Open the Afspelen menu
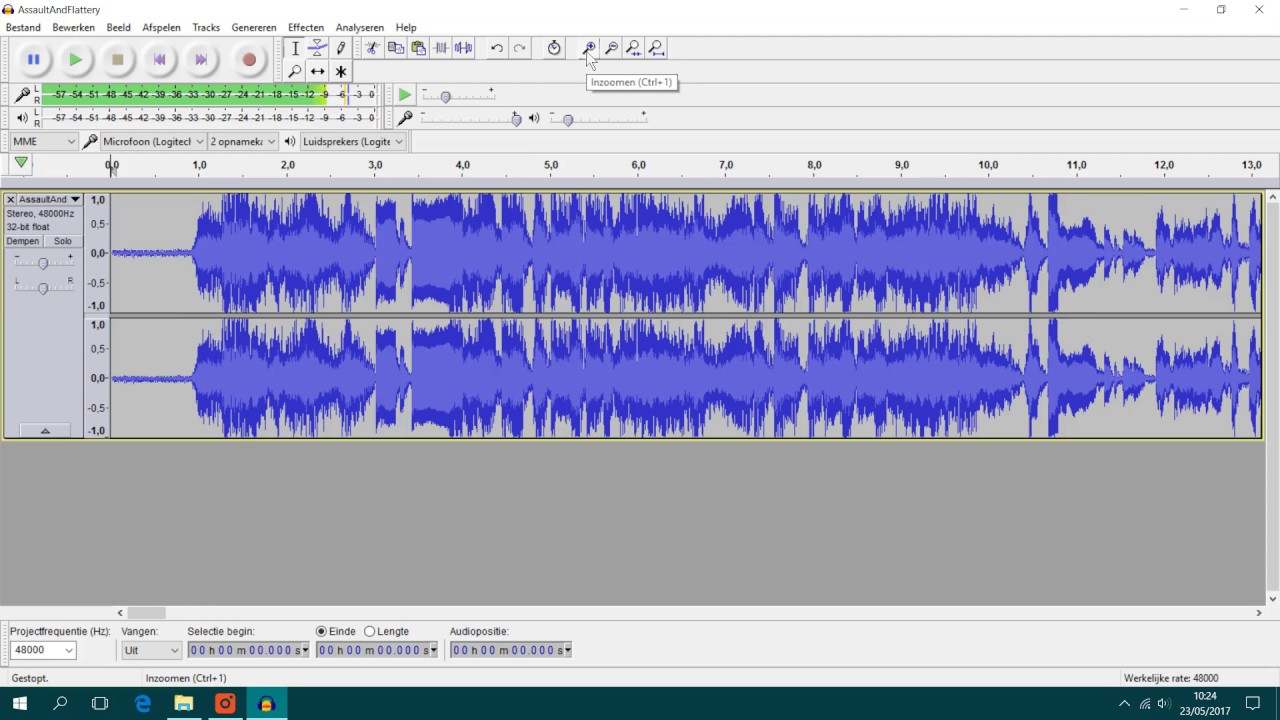The image size is (1280, 720). pyautogui.click(x=162, y=27)
